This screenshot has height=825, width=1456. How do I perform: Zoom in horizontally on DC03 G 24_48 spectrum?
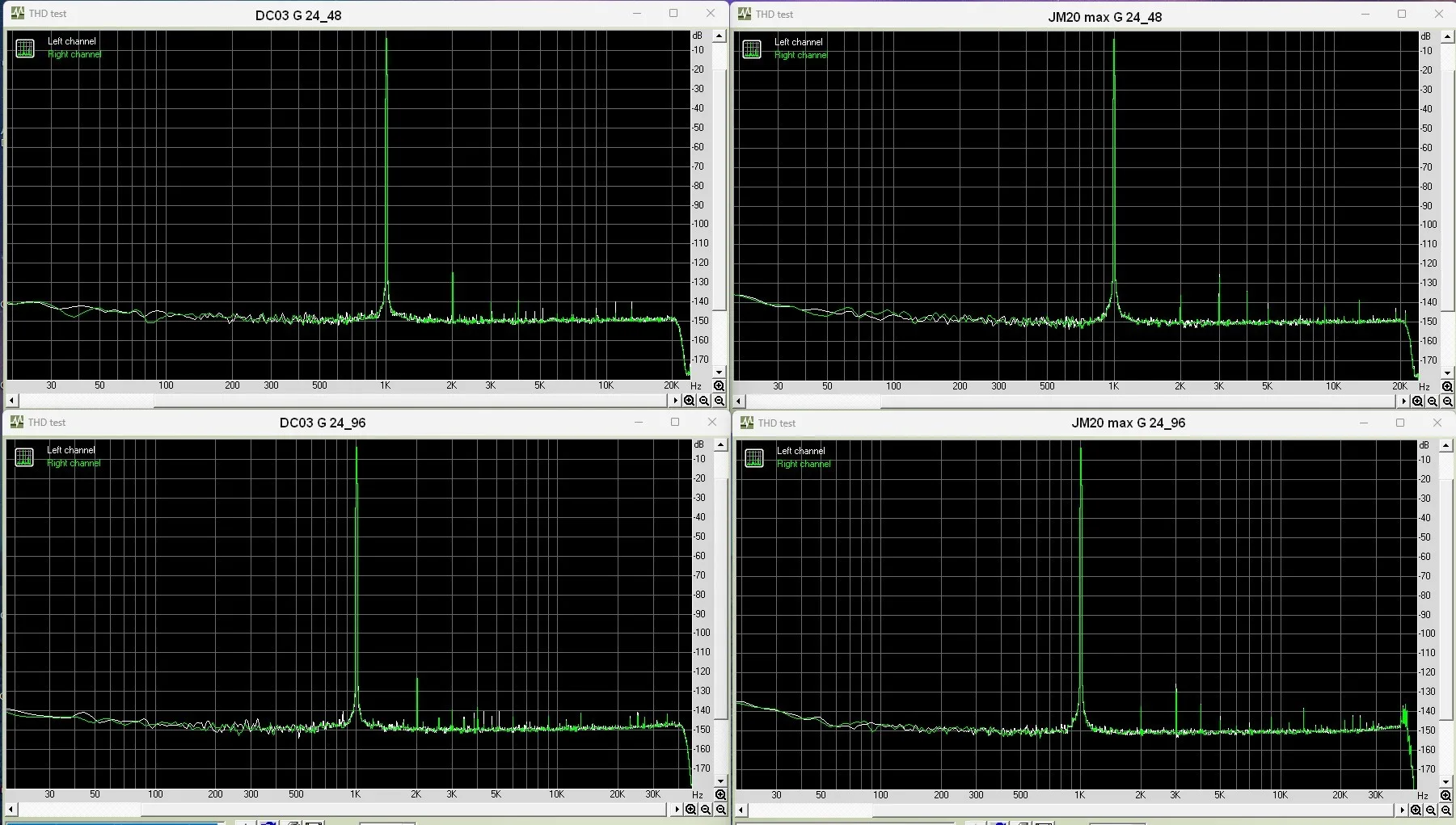tap(690, 401)
